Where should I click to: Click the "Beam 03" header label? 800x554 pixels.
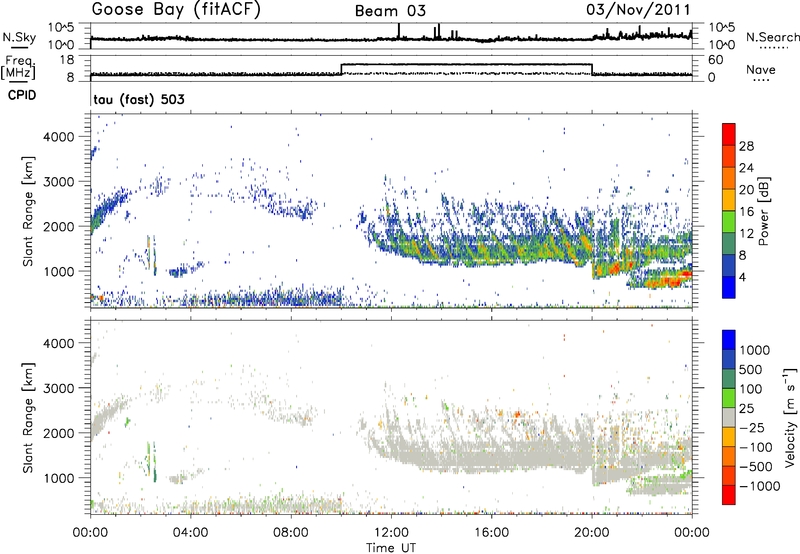pyautogui.click(x=390, y=11)
